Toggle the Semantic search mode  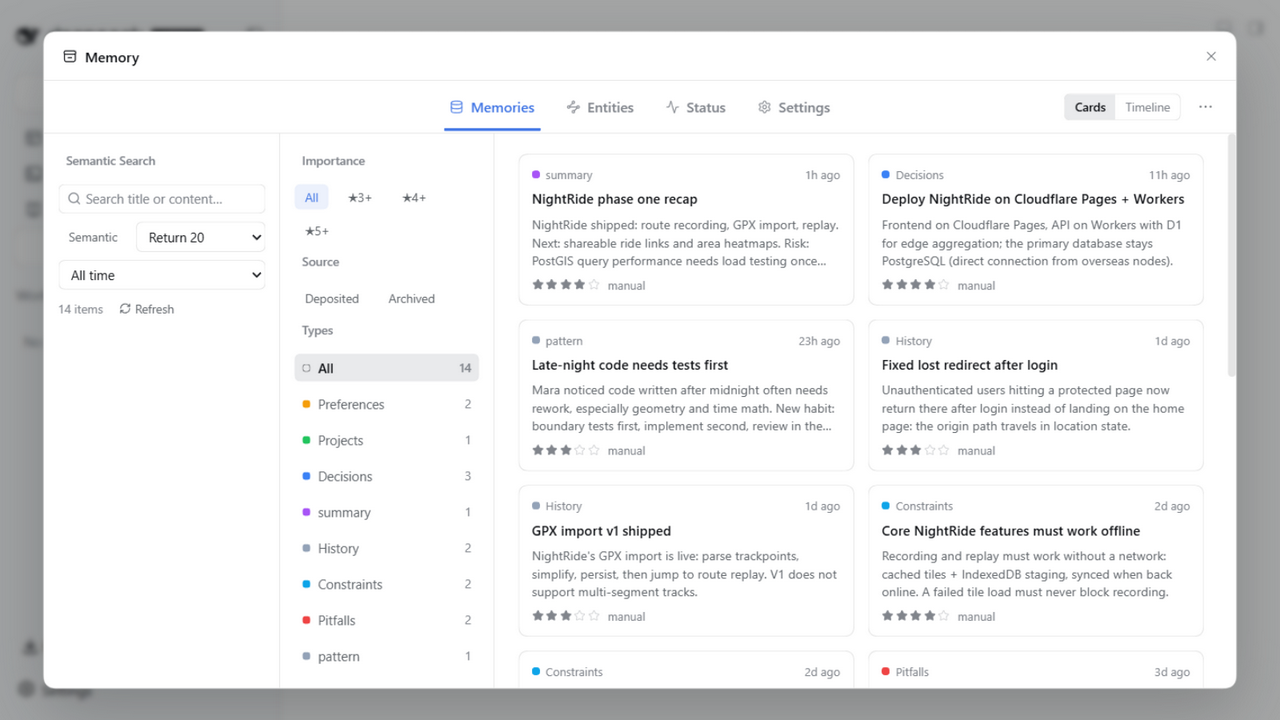(93, 237)
